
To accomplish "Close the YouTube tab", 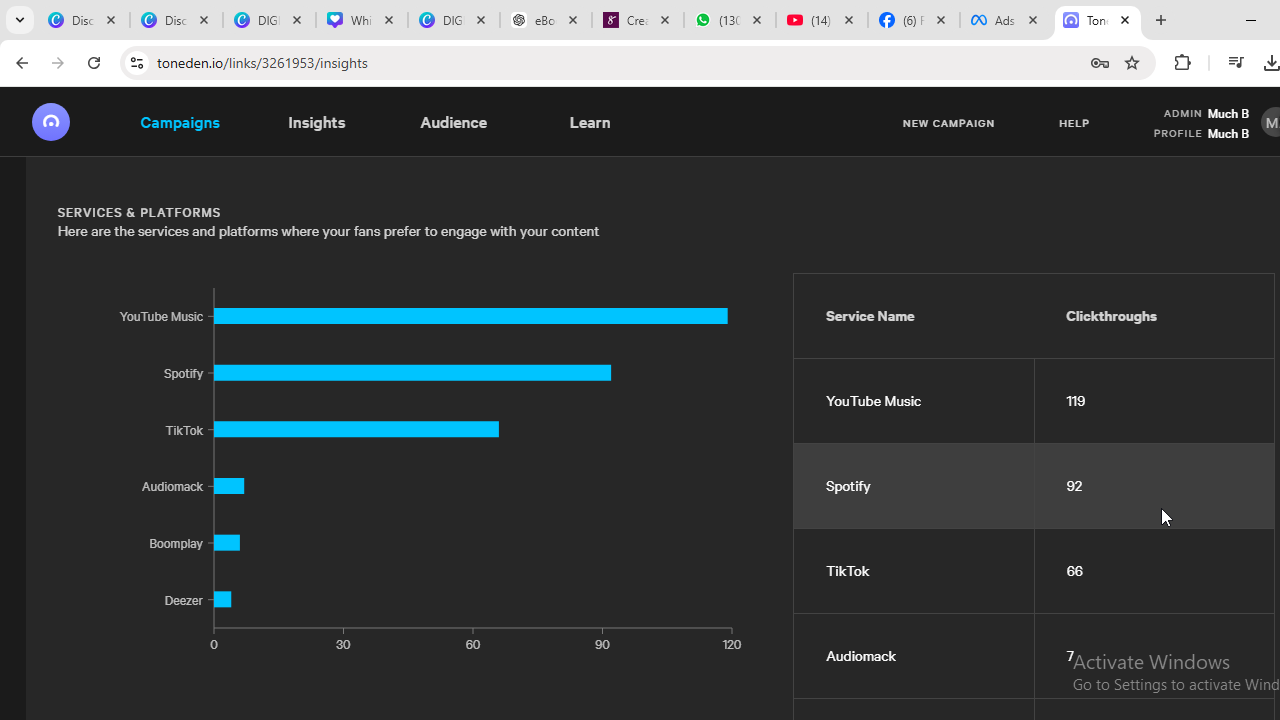I will pyautogui.click(x=849, y=20).
